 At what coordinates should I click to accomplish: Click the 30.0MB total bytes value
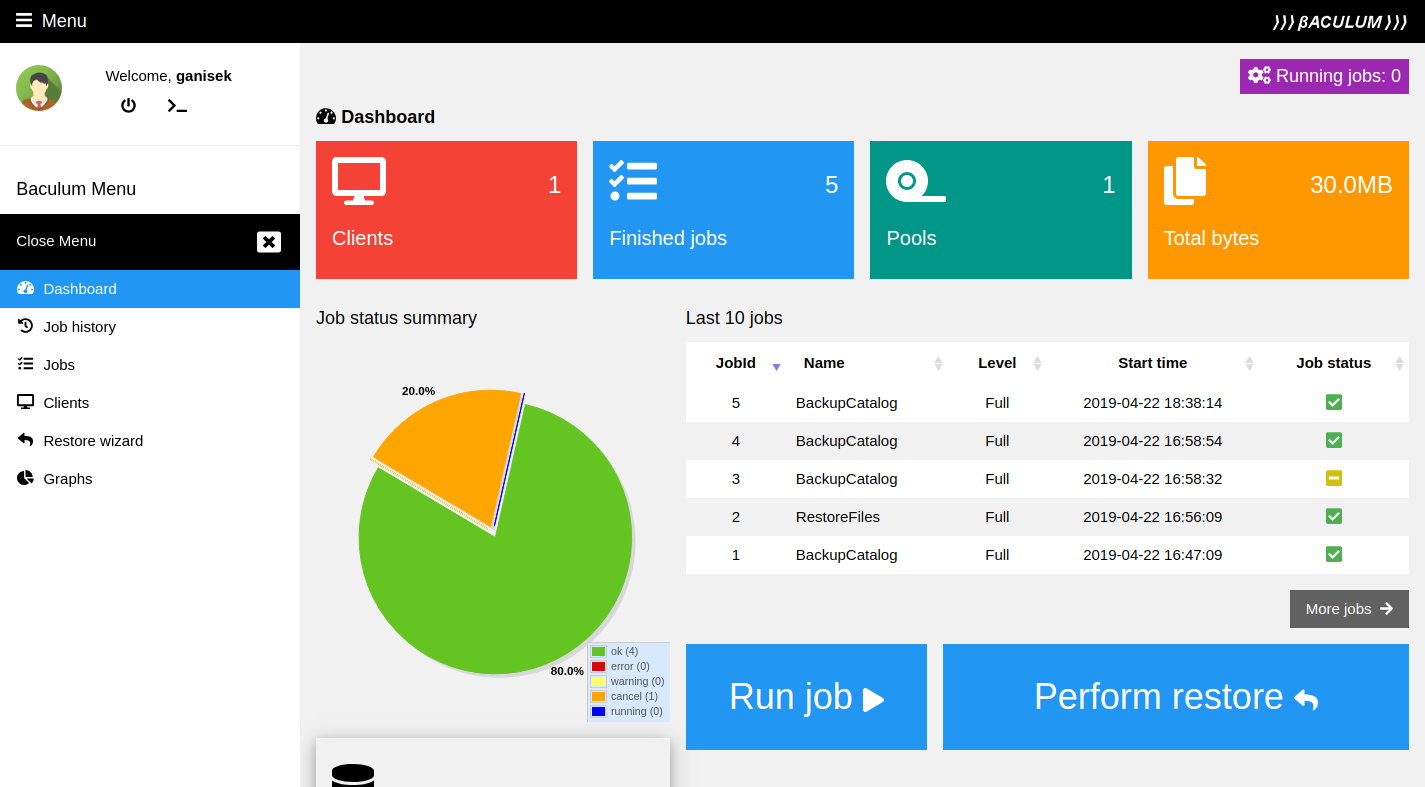pyautogui.click(x=1351, y=185)
